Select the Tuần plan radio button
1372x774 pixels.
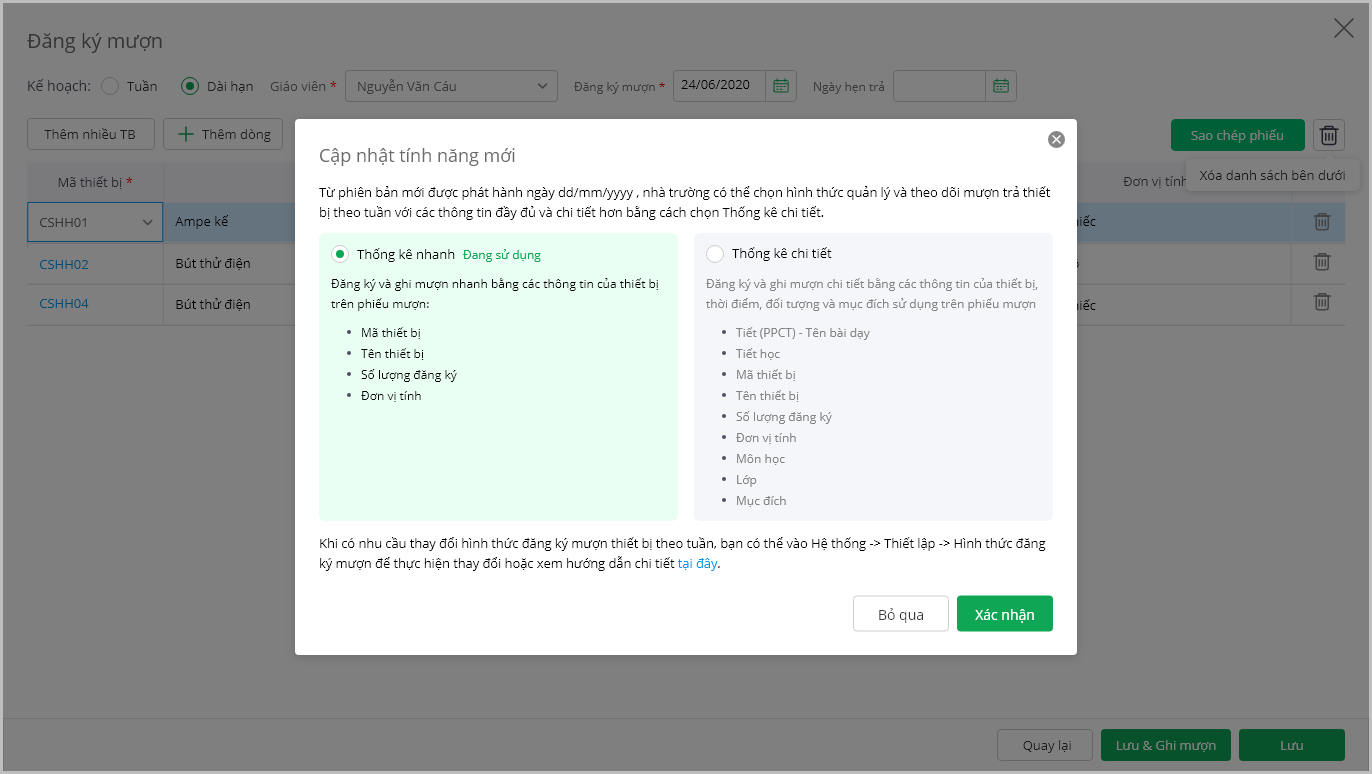point(111,86)
